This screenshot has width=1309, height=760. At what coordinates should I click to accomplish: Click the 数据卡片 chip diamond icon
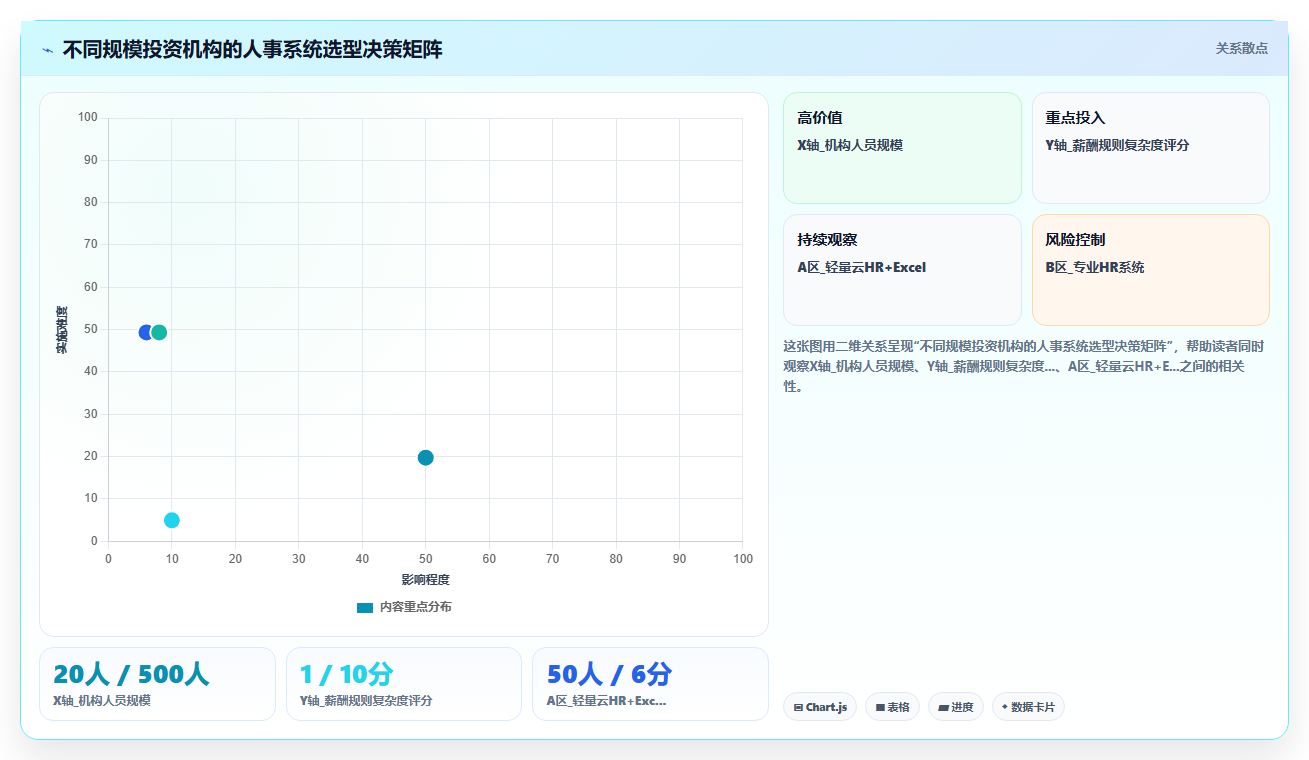click(1005, 707)
